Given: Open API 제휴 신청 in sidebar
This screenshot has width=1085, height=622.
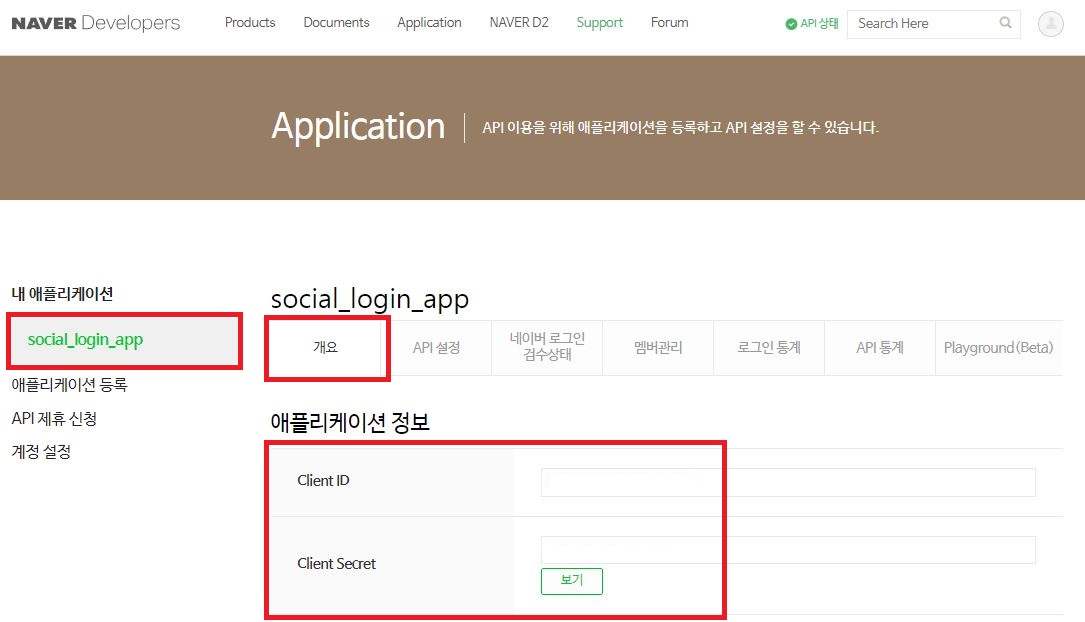Looking at the screenshot, I should coord(54,419).
